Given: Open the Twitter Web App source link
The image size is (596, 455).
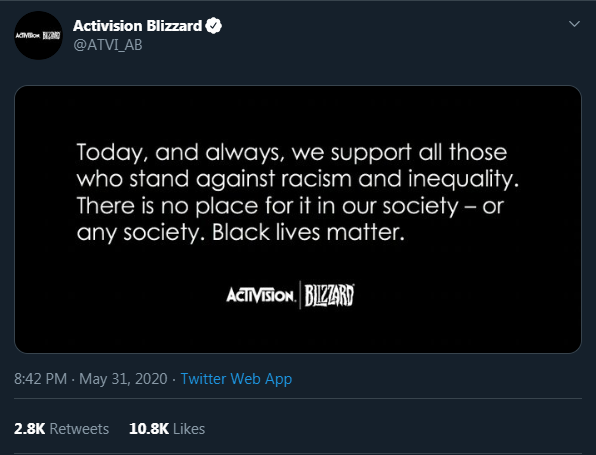Looking at the screenshot, I should 236,379.
